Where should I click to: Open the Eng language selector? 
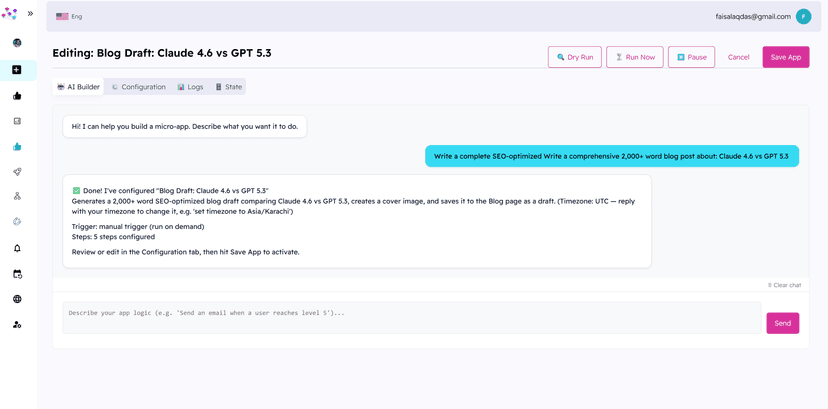click(77, 16)
